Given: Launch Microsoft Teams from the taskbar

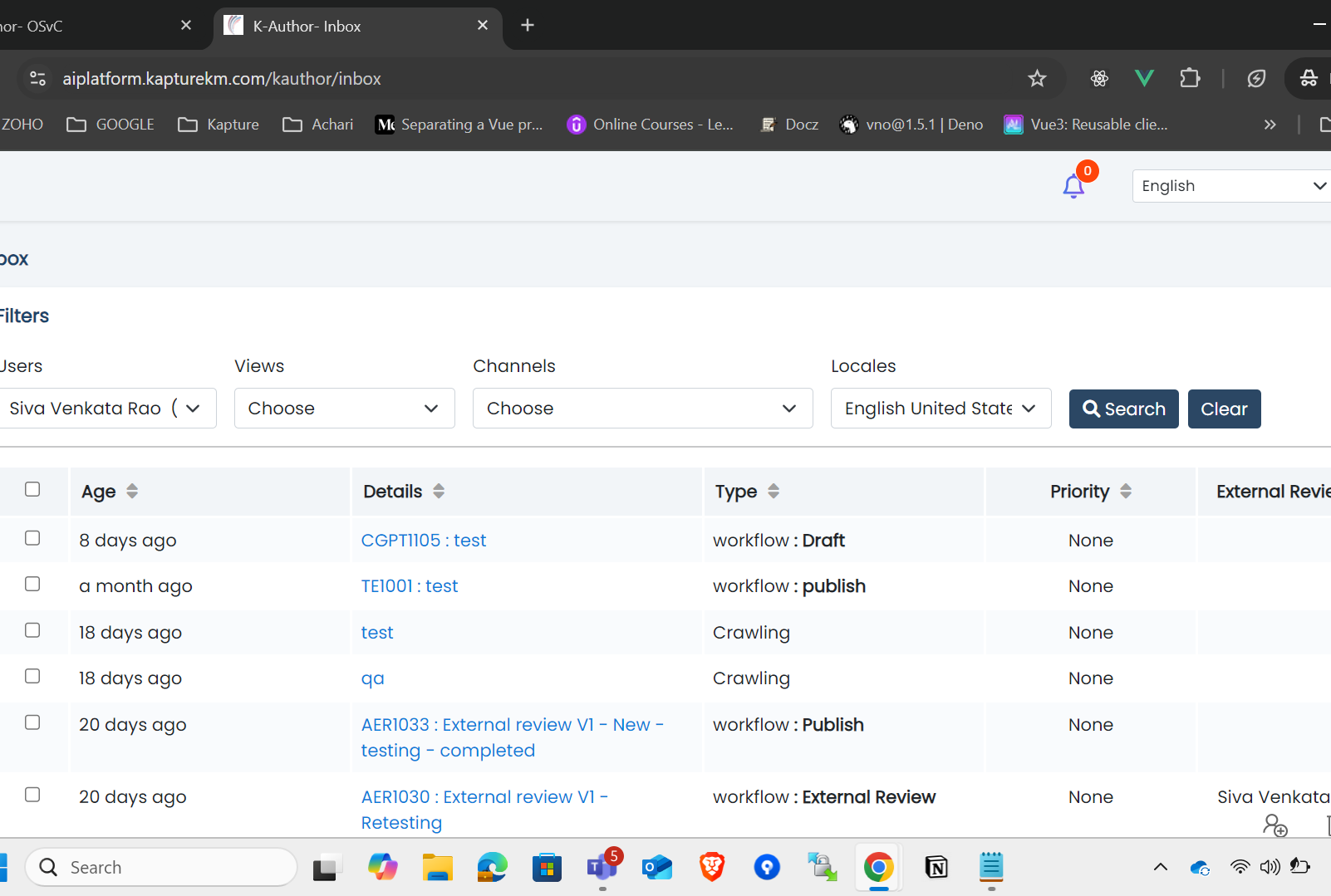Looking at the screenshot, I should click(602, 868).
